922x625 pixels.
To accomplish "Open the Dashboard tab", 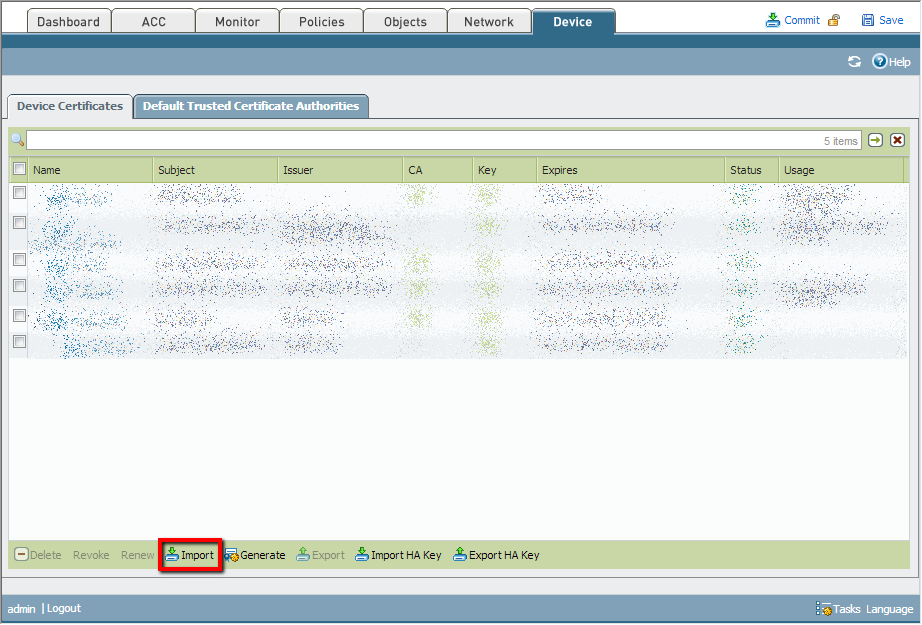I will [69, 22].
